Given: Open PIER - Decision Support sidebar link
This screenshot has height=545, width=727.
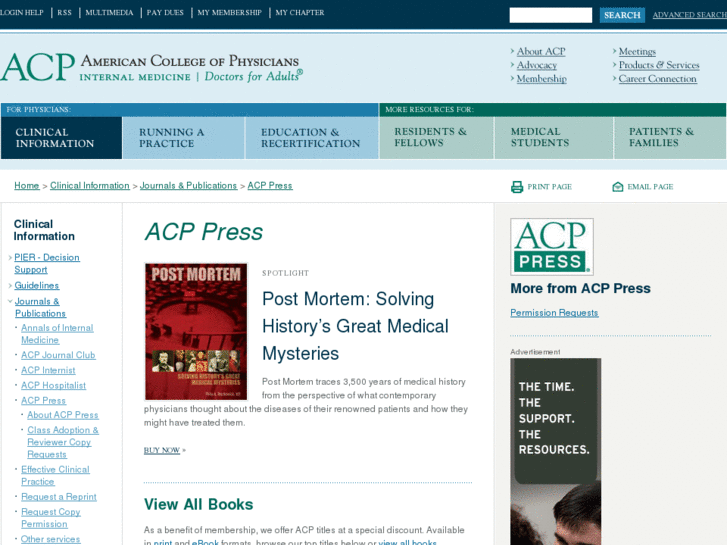Looking at the screenshot, I should 46,263.
